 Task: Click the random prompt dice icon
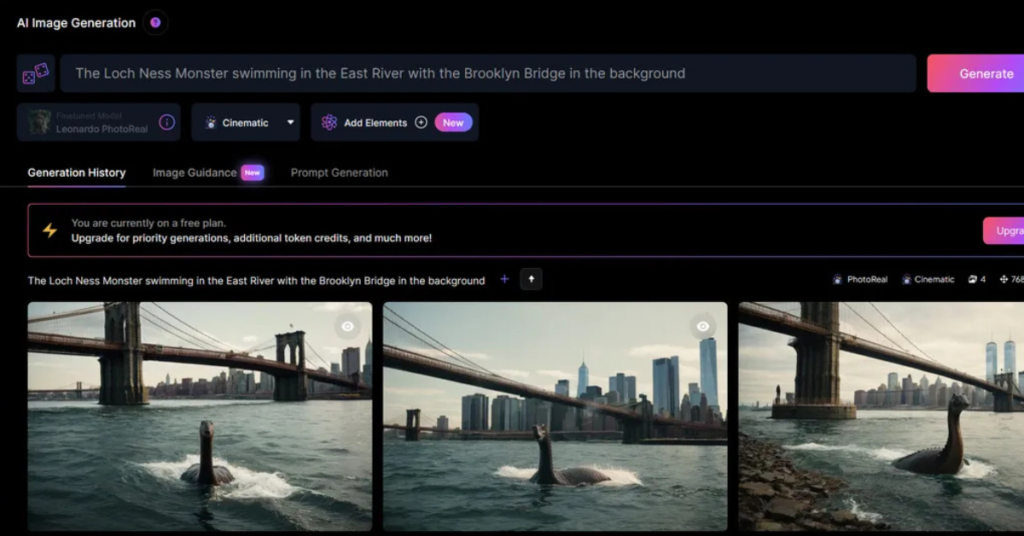(36, 73)
